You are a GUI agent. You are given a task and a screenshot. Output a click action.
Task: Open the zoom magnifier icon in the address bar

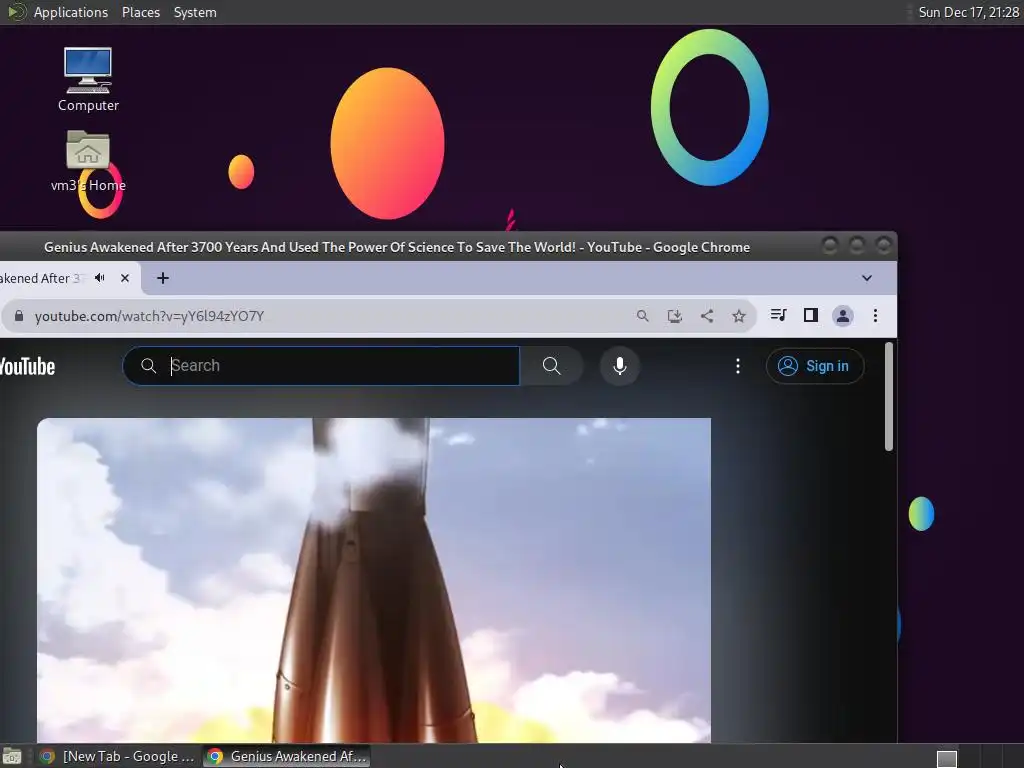point(643,316)
